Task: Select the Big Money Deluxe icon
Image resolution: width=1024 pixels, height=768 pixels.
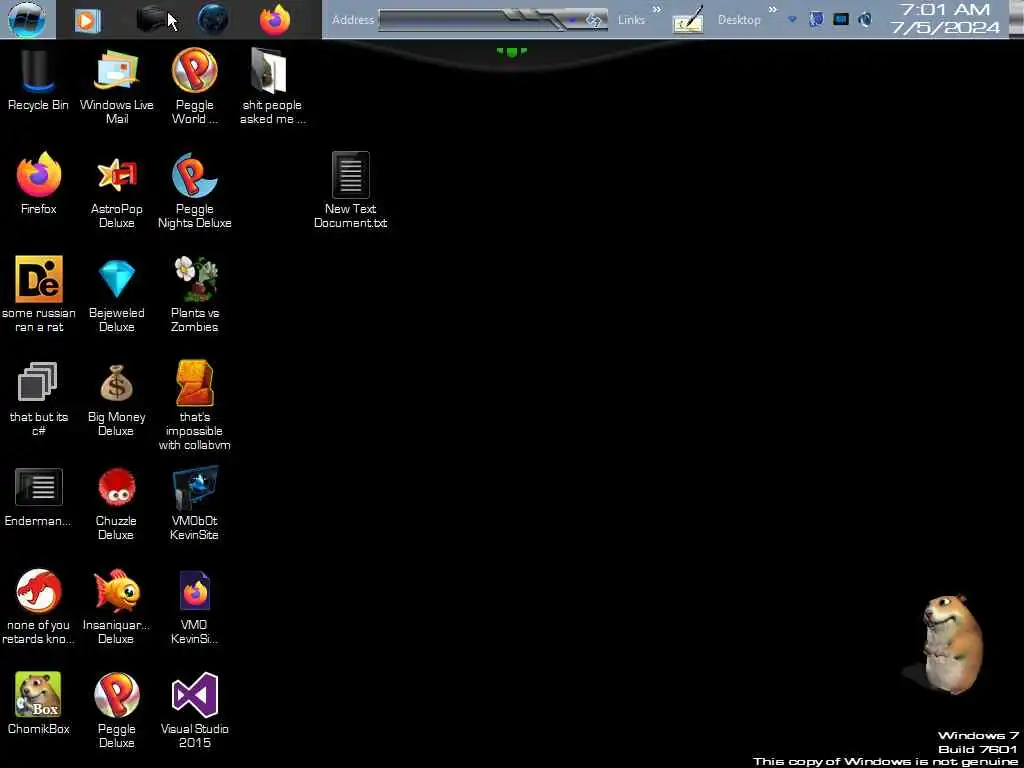Action: click(x=117, y=398)
